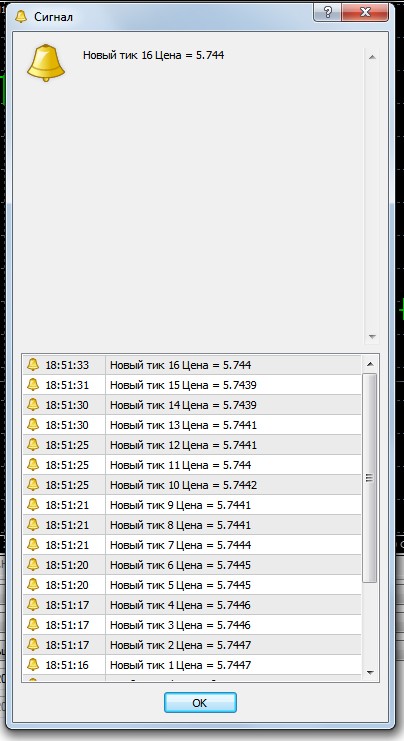Click the alert list scrollbar down arrow
The height and width of the screenshot is (741, 404).
370,672
